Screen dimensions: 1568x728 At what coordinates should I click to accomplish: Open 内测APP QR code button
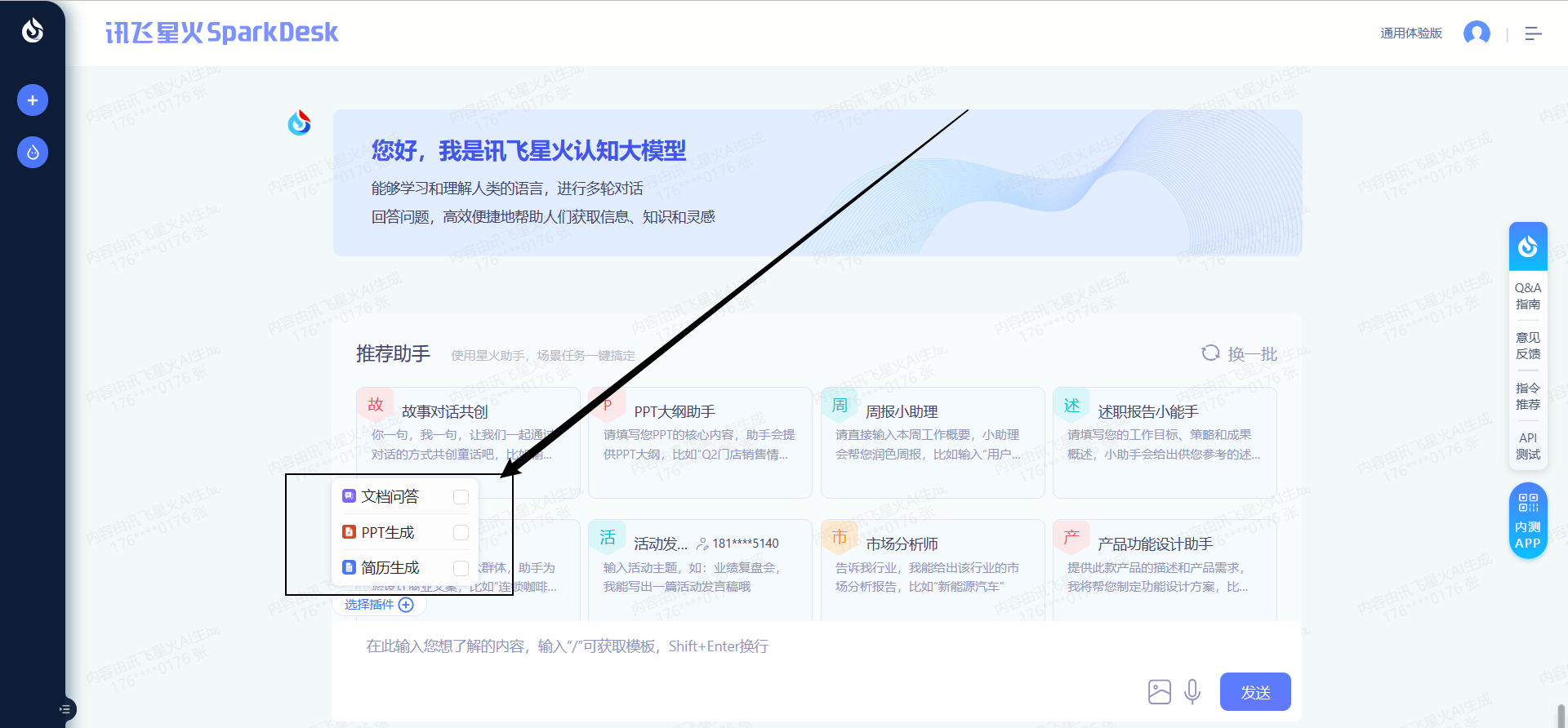pos(1528,521)
